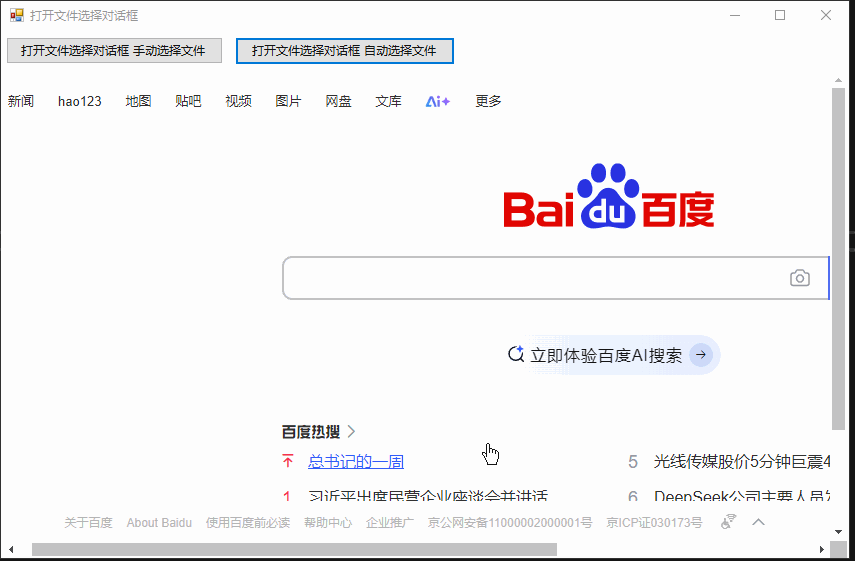Click the vertical scrollbar up arrow
The height and width of the screenshot is (561, 855).
click(839, 81)
